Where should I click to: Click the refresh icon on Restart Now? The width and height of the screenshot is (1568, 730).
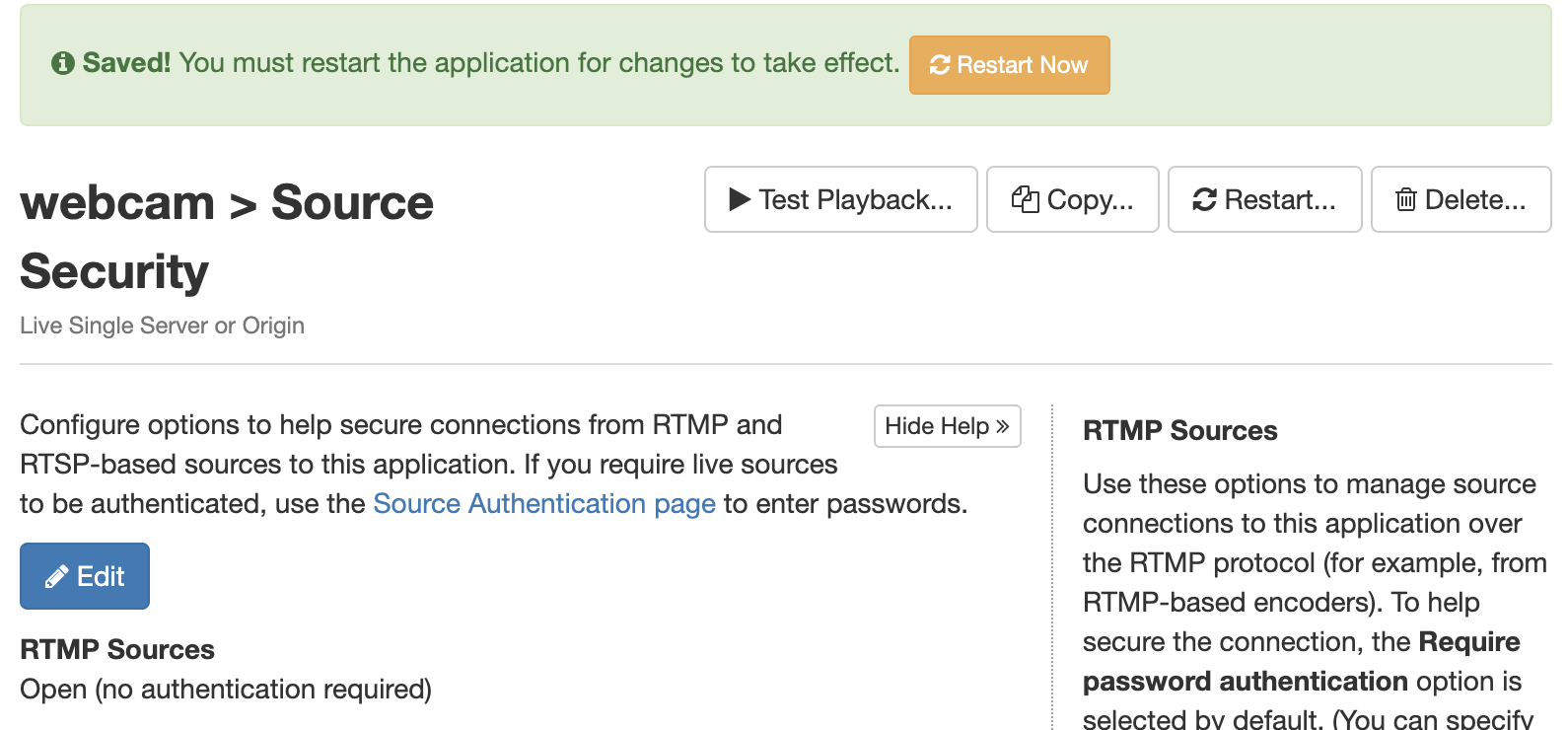940,65
